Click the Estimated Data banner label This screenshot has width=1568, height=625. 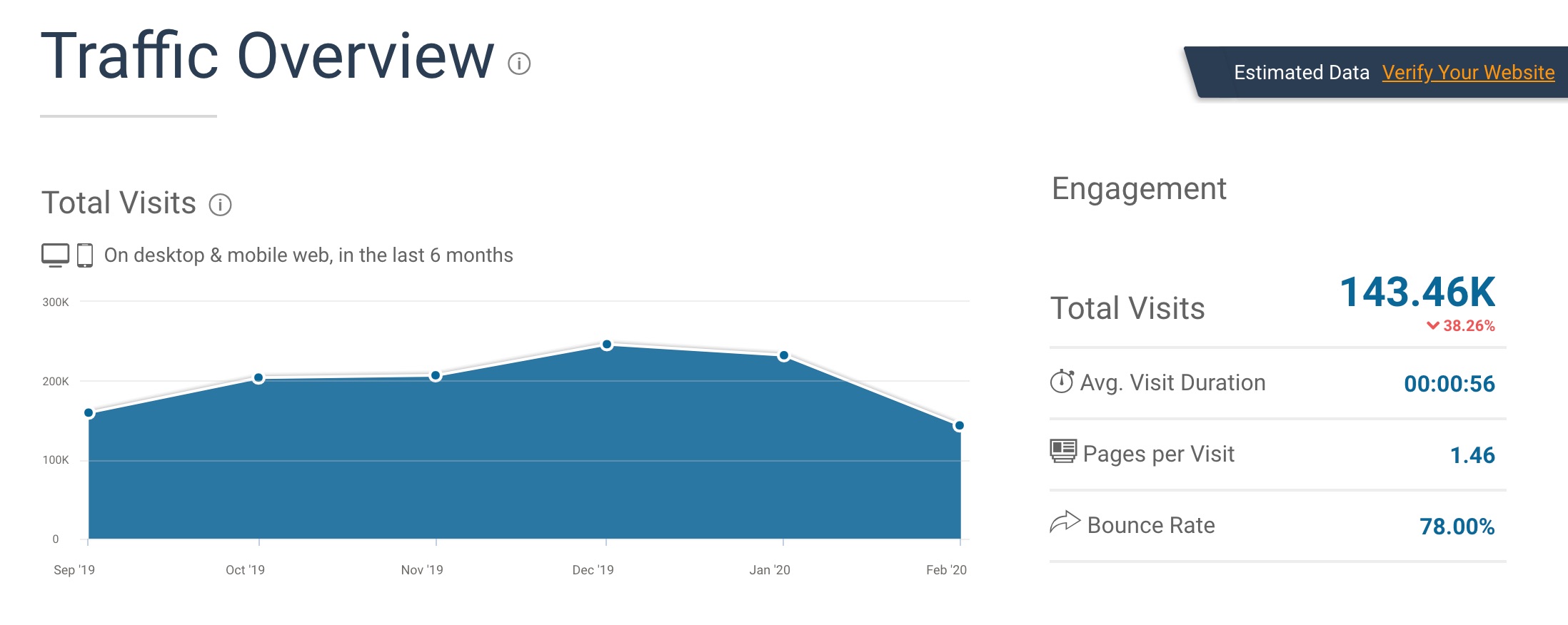(x=1302, y=72)
